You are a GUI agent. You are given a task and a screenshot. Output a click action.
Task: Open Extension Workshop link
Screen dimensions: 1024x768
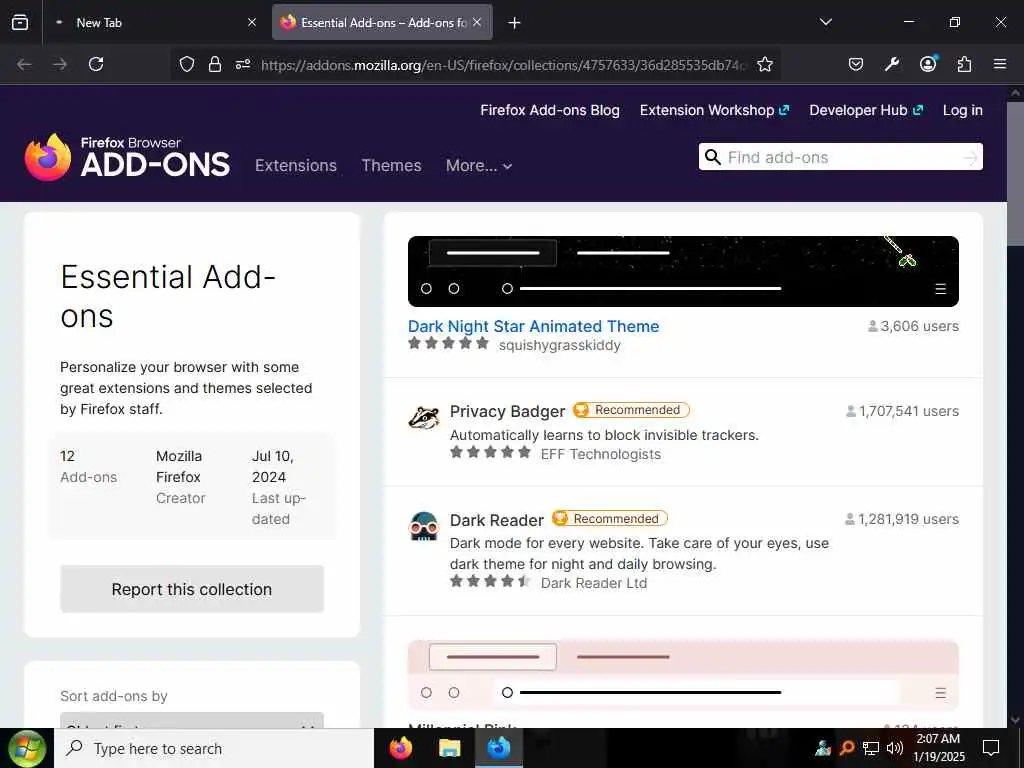point(714,110)
